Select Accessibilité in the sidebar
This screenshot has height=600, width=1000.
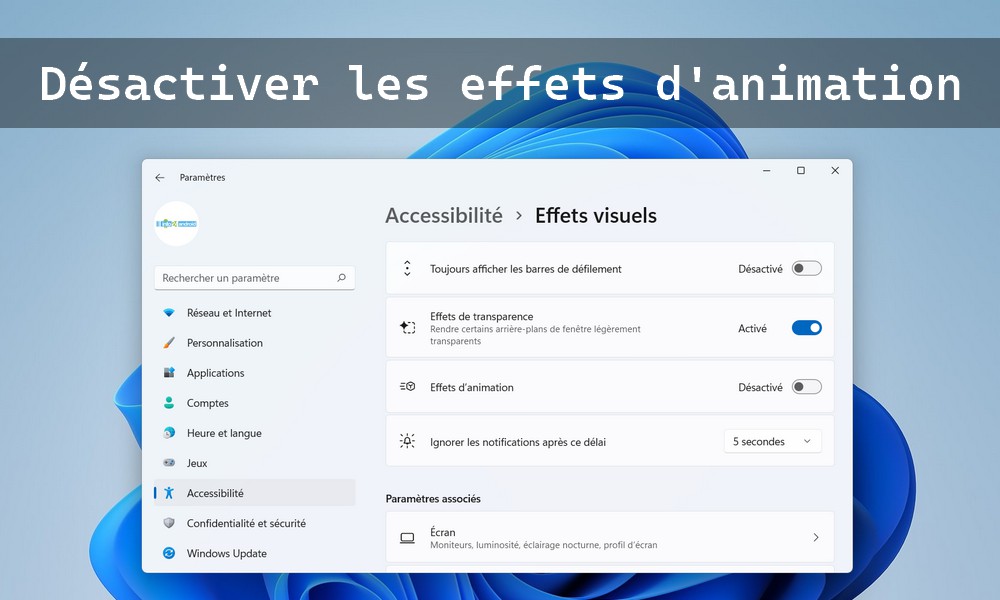tap(254, 493)
